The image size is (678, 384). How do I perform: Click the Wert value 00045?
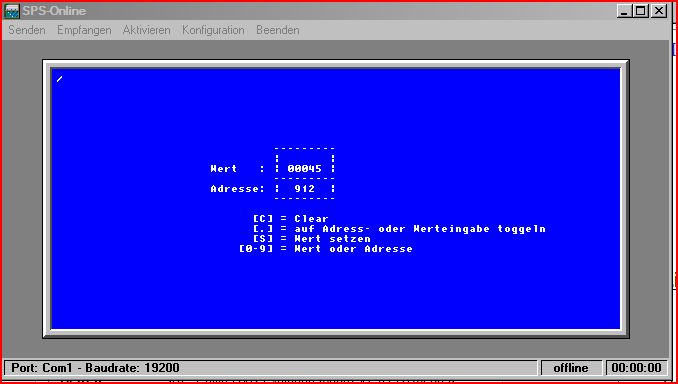(x=304, y=169)
